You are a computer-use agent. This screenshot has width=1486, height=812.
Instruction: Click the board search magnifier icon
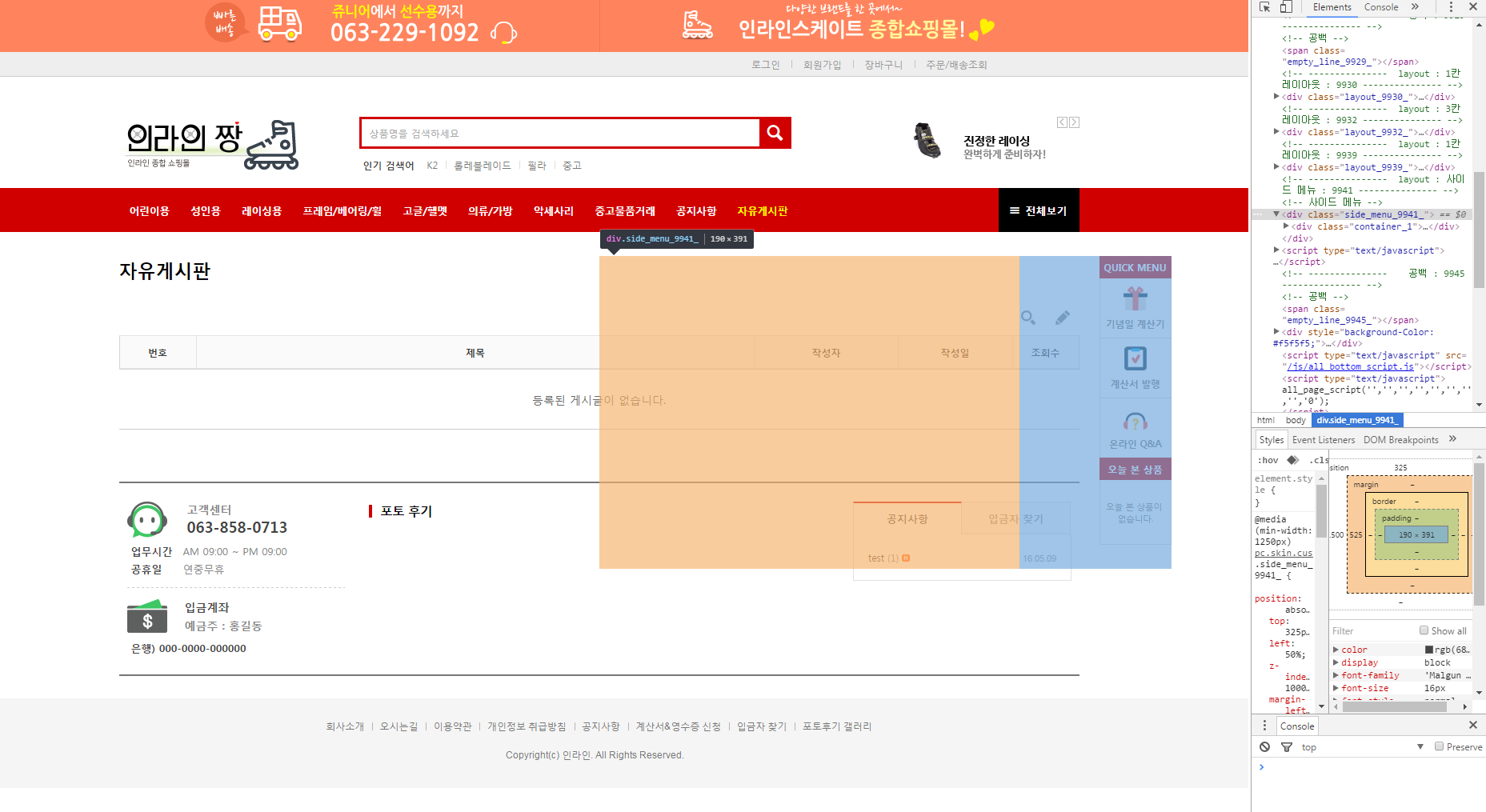coord(1028,318)
